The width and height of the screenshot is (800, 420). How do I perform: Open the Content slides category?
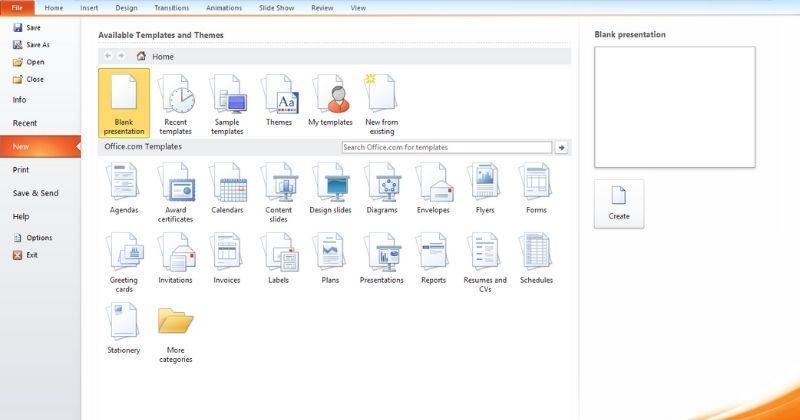click(x=279, y=192)
